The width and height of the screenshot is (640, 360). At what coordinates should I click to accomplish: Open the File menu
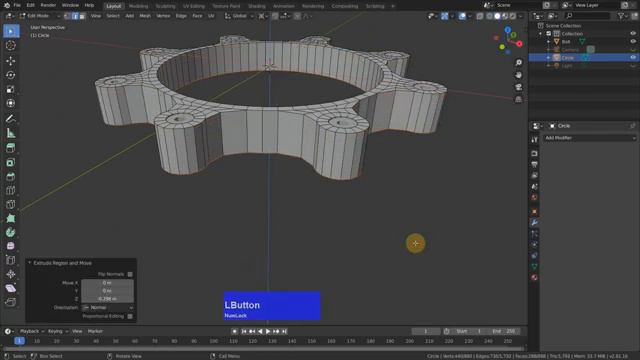(17, 5)
